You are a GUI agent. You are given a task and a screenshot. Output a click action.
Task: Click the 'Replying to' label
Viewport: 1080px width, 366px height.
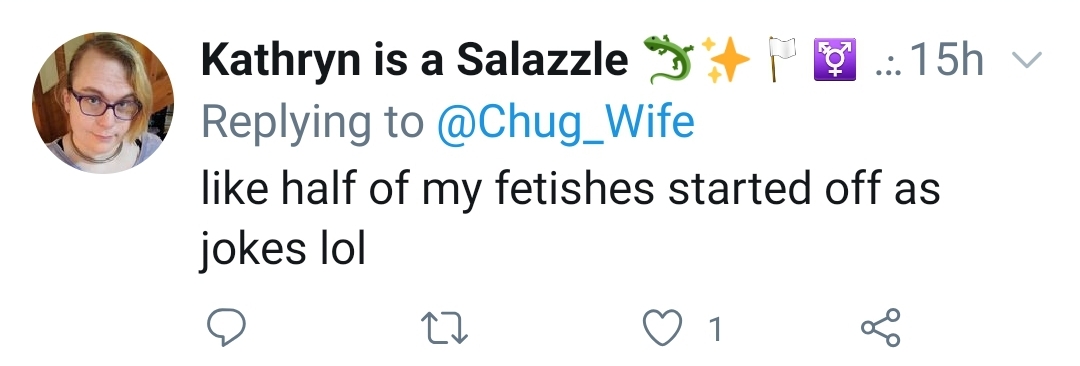tap(313, 123)
